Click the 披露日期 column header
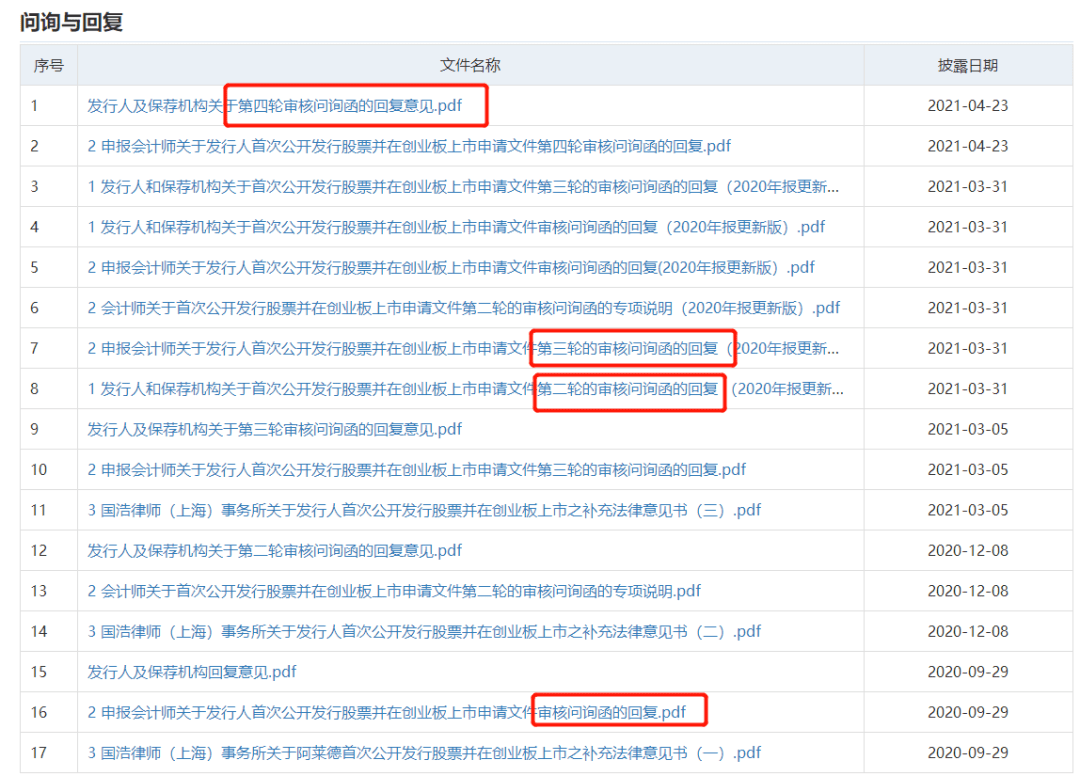The image size is (1080, 776). pos(971,64)
